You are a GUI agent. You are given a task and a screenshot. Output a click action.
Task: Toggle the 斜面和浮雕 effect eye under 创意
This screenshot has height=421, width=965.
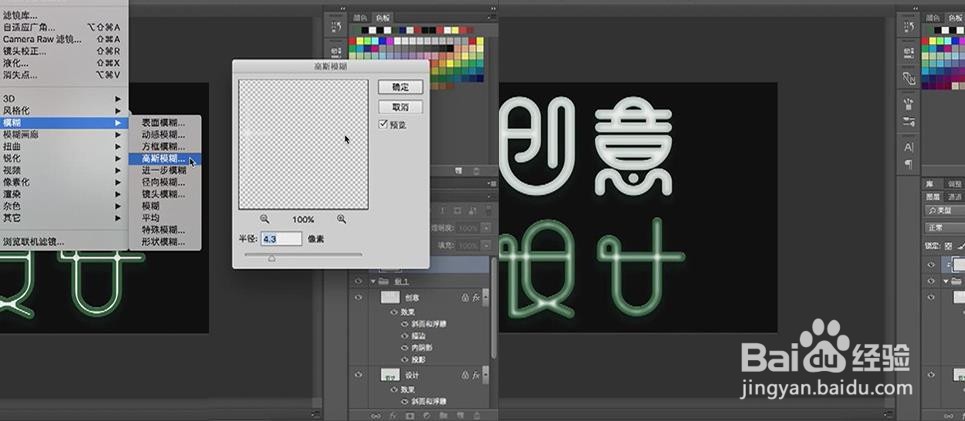405,324
